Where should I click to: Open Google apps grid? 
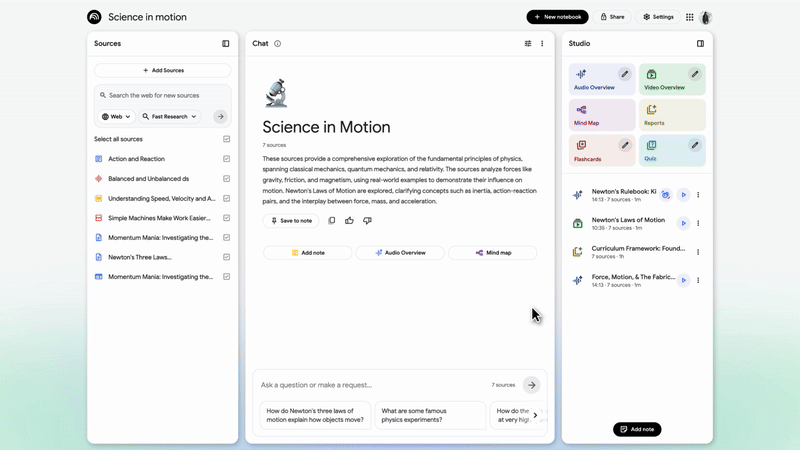[689, 17]
